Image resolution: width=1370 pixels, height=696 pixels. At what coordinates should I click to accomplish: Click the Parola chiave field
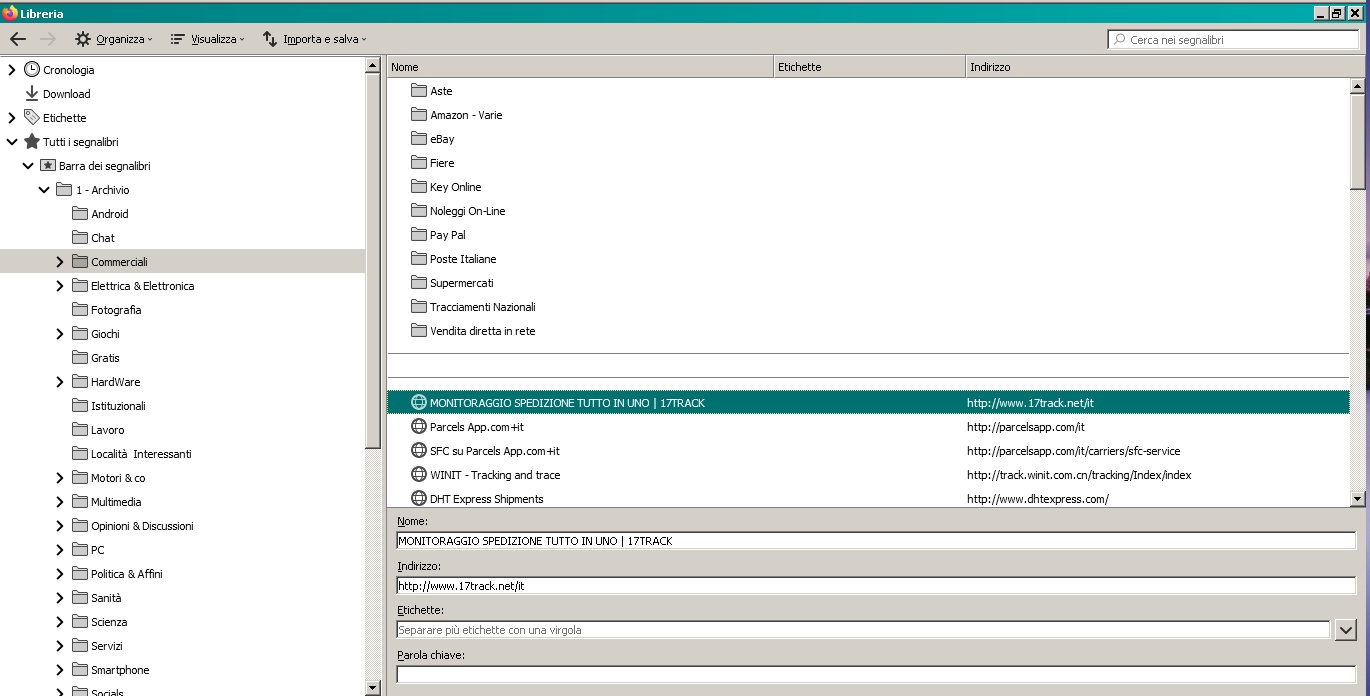(876, 674)
